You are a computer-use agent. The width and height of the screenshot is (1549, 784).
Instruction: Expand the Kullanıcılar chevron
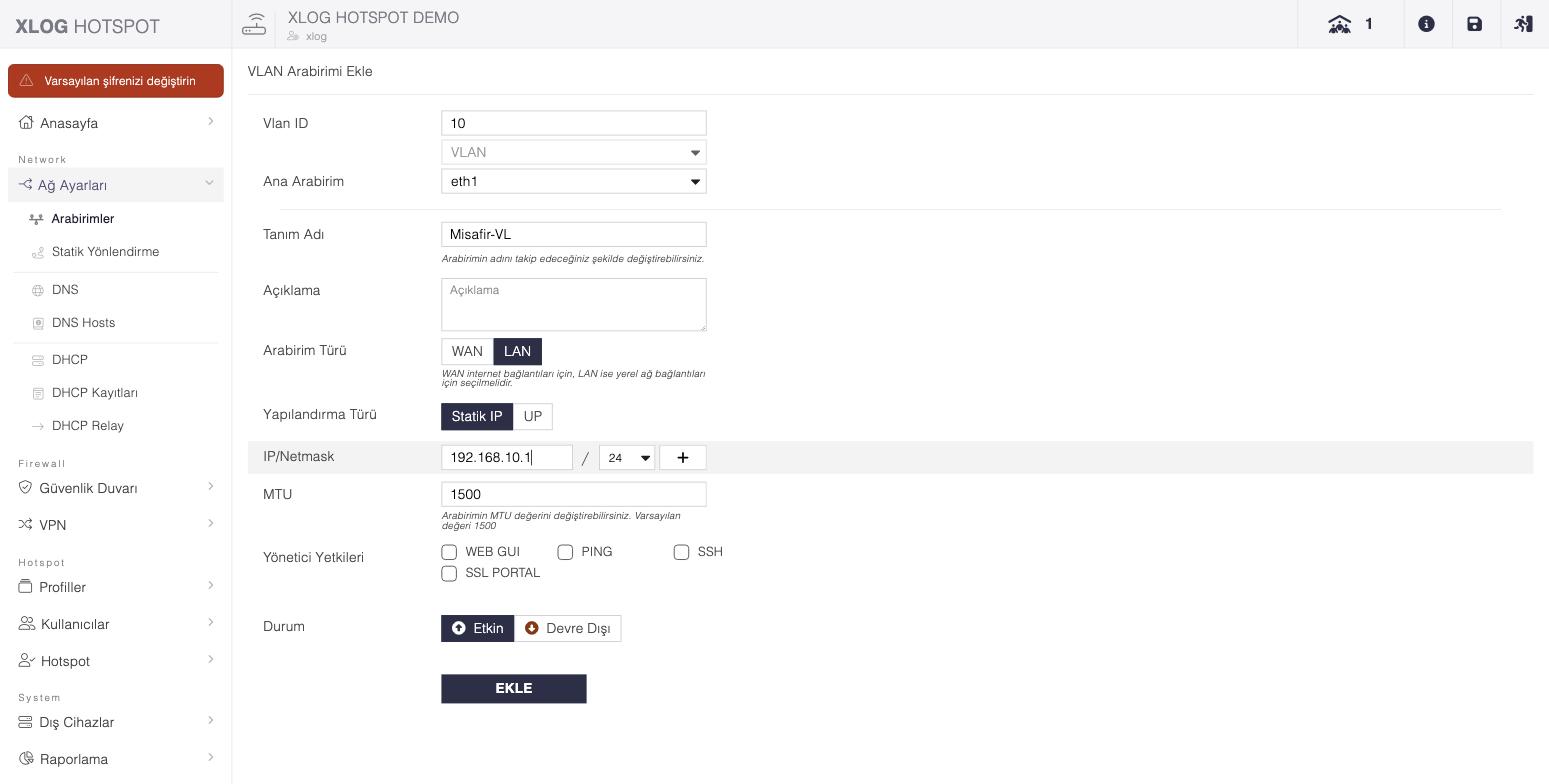[210, 623]
